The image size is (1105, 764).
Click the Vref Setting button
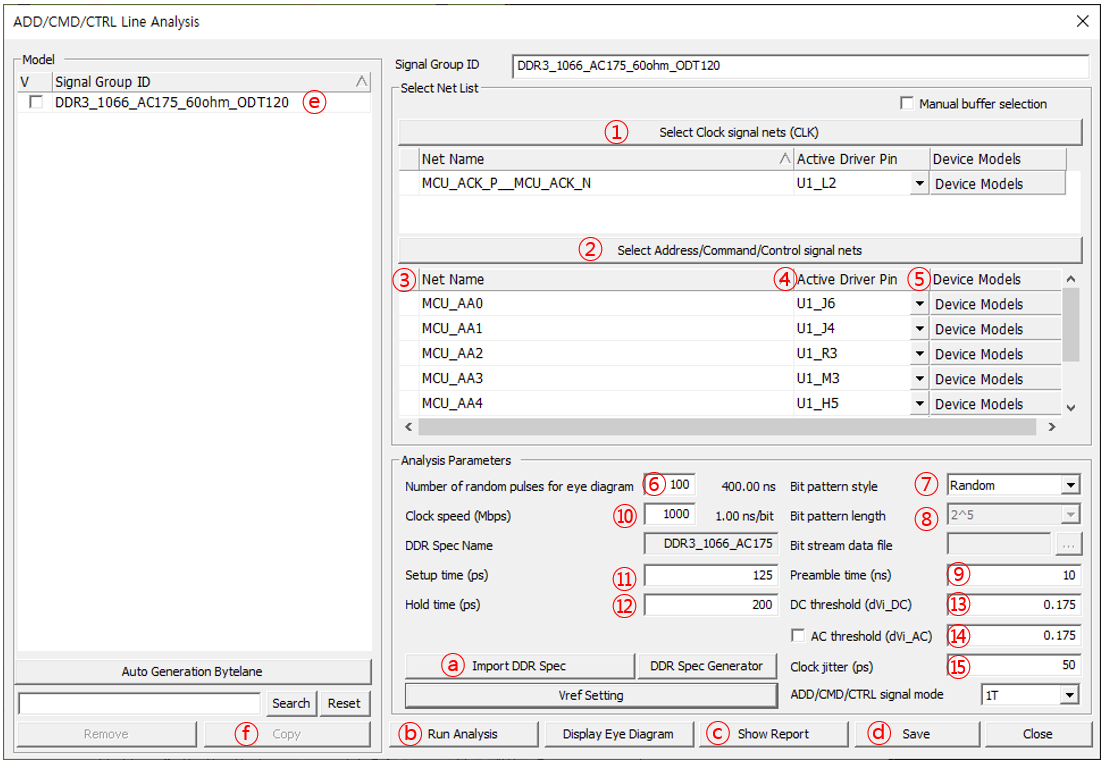(590, 695)
